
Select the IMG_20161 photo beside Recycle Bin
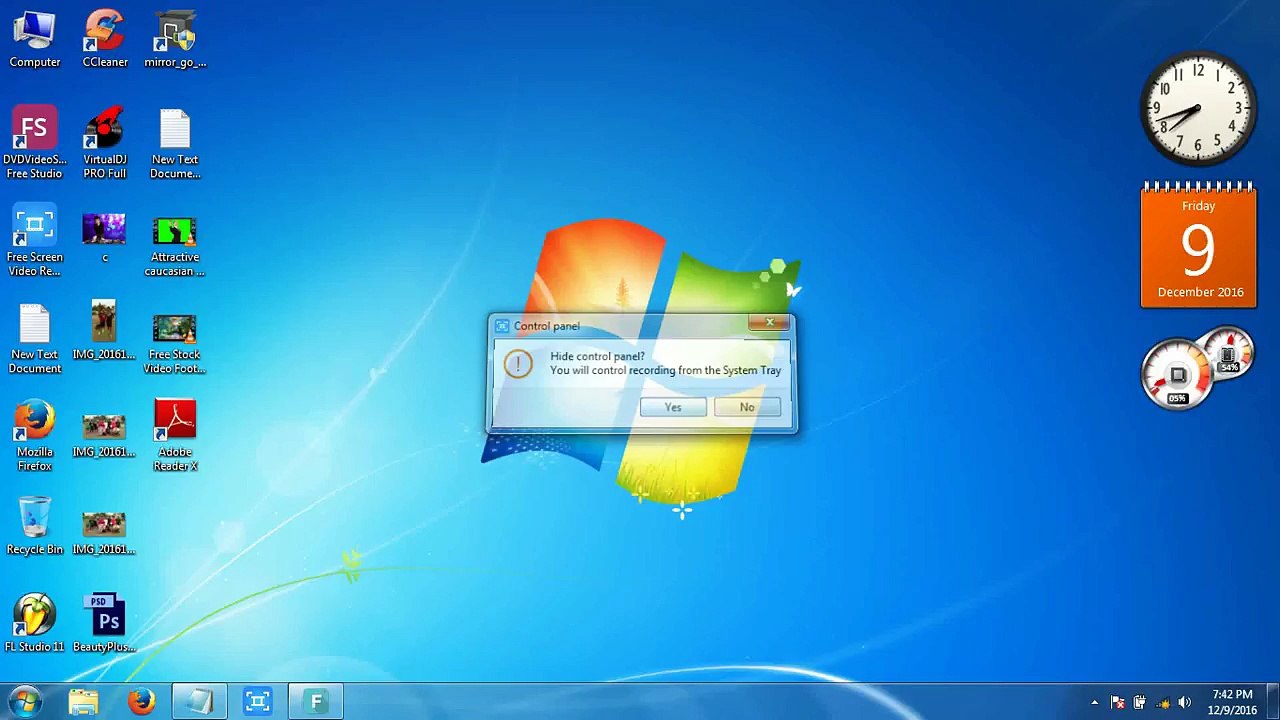coord(104,532)
